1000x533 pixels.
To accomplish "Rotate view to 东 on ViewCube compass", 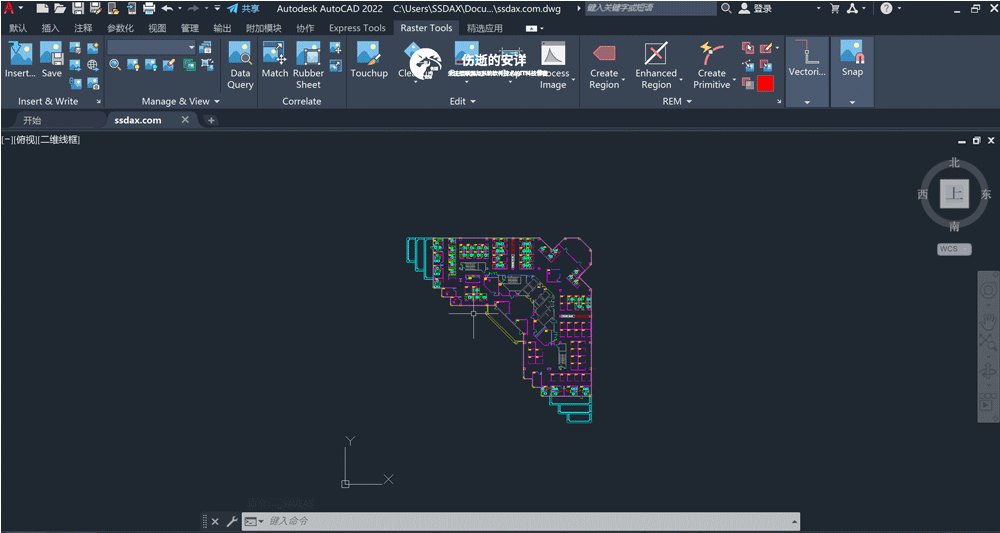I will click(x=986, y=194).
